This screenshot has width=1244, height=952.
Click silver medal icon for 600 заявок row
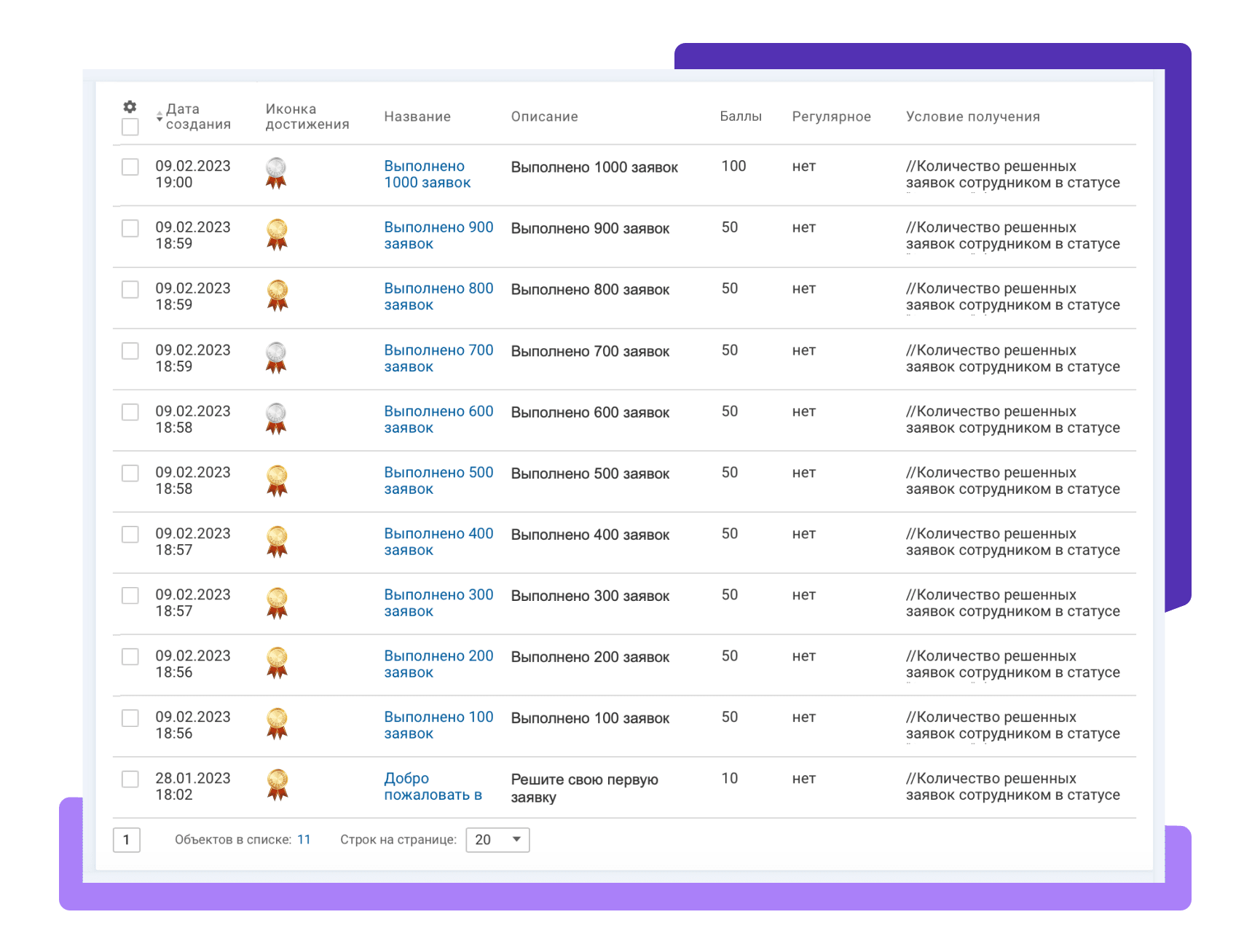click(x=276, y=419)
